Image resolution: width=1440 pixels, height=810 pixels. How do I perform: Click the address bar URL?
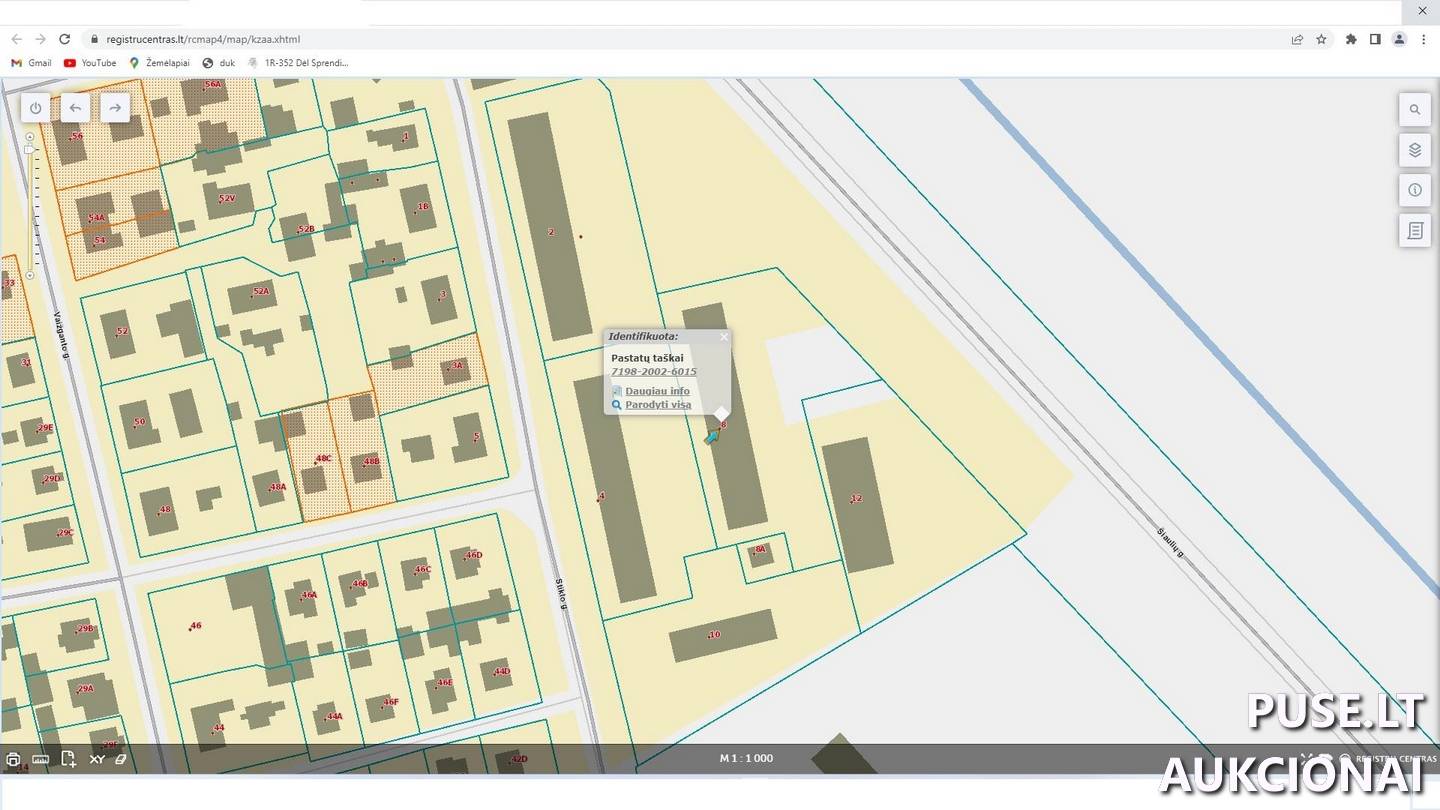pyautogui.click(x=203, y=40)
